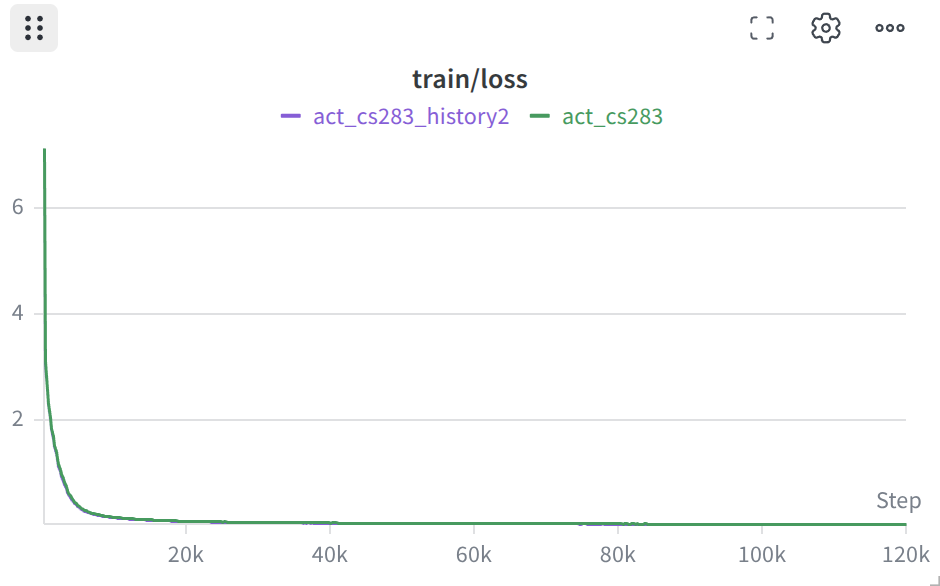Click the panel resize handle in corner

pyautogui.click(x=934, y=580)
